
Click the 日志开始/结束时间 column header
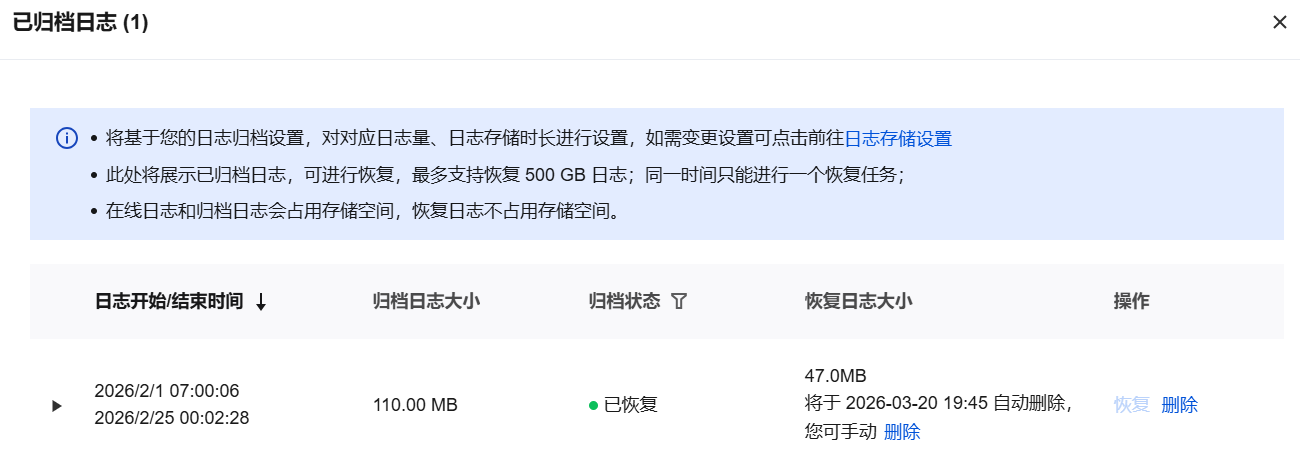(169, 301)
